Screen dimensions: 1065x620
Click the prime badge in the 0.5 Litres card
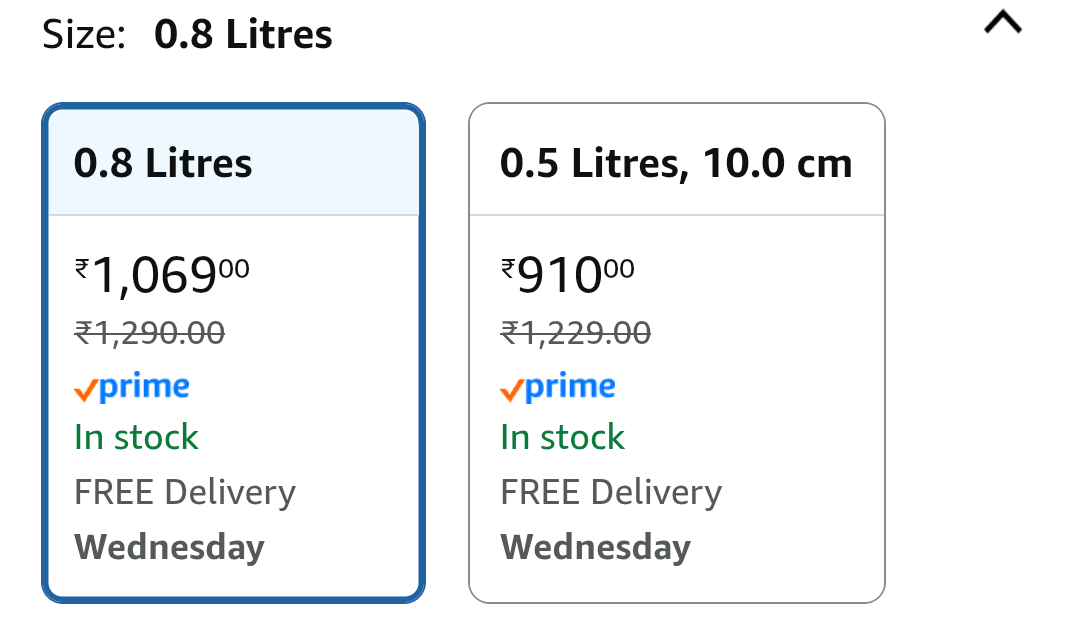coord(558,387)
